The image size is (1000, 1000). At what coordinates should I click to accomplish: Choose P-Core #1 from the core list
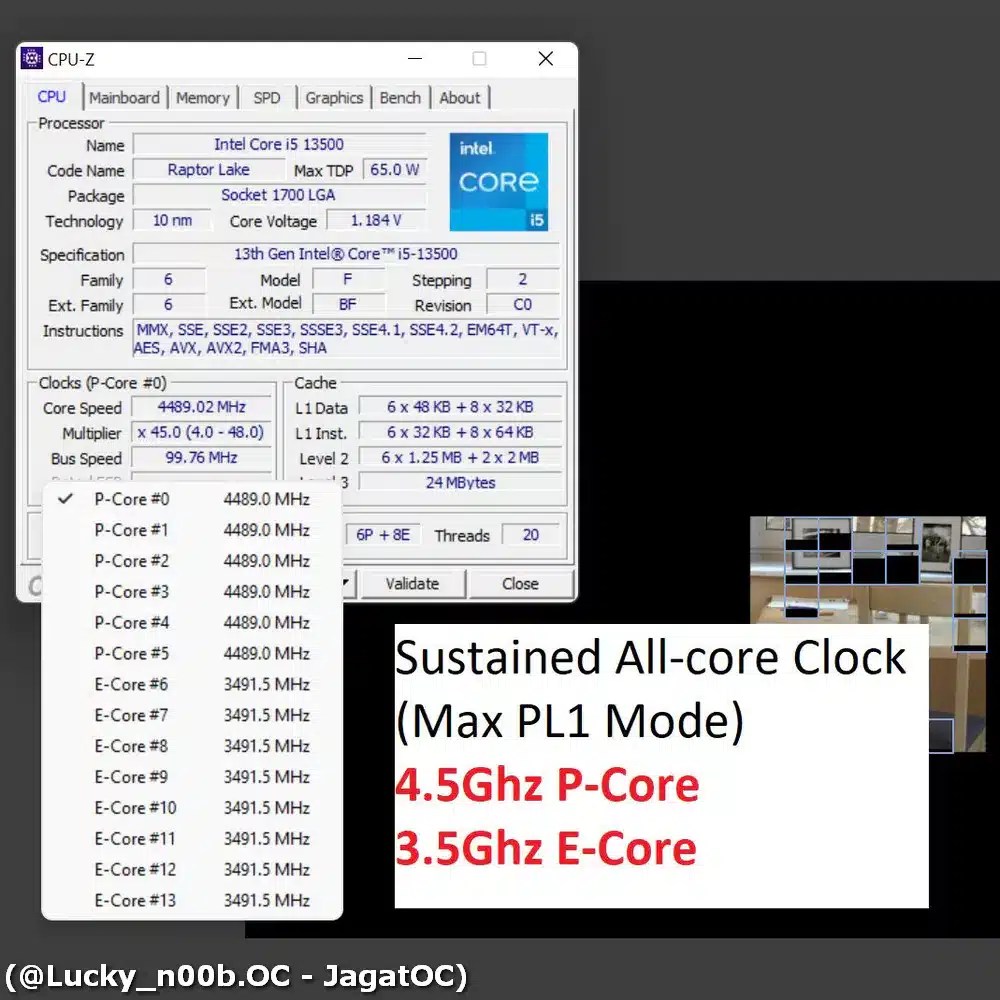point(192,530)
